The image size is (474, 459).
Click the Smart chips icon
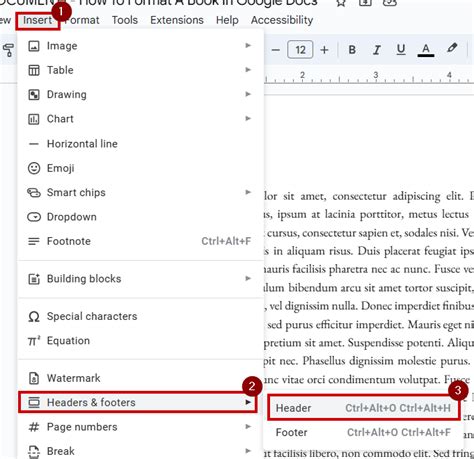pos(34,192)
